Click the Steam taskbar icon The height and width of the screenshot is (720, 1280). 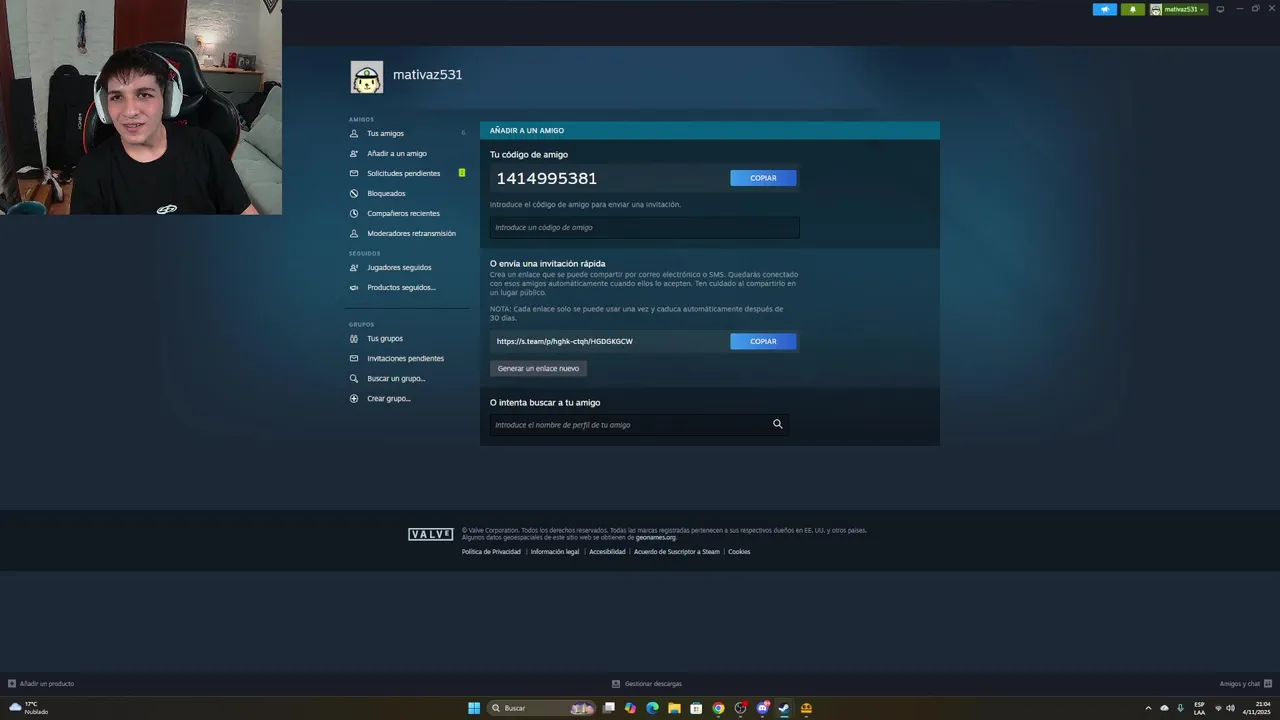click(x=784, y=708)
